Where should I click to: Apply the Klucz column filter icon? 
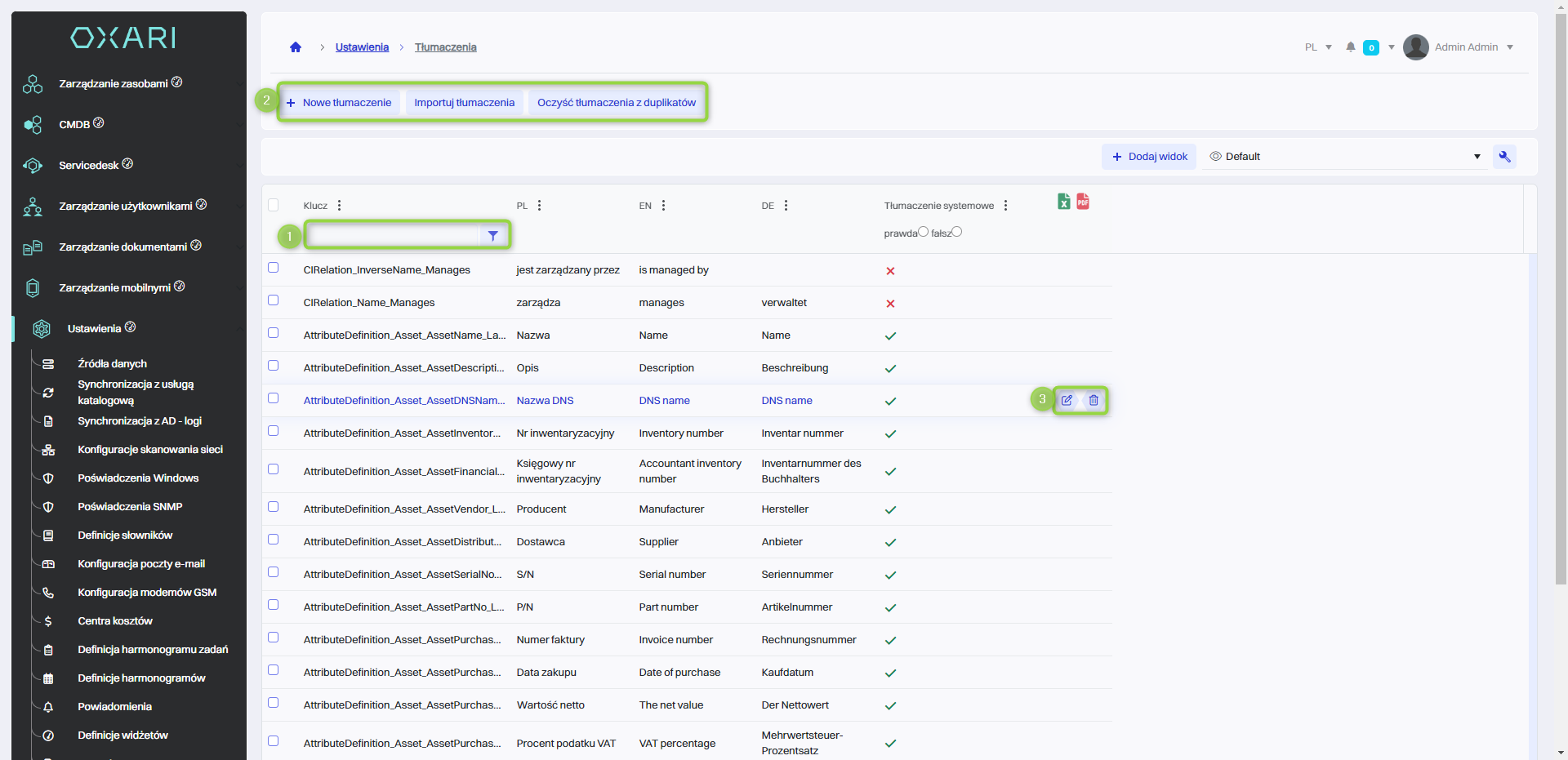(x=492, y=236)
